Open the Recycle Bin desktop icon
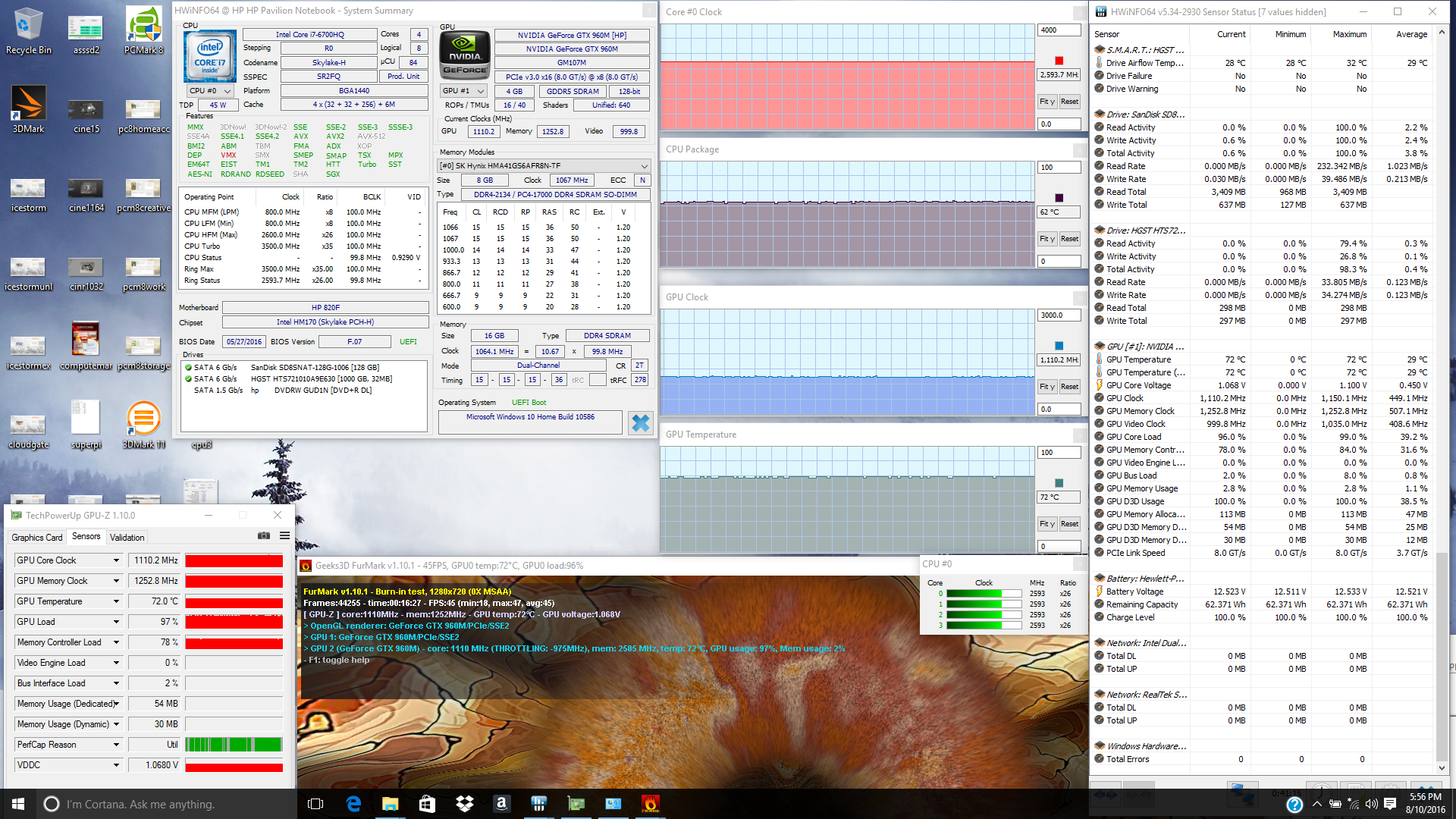This screenshot has width=1456, height=819. click(28, 30)
